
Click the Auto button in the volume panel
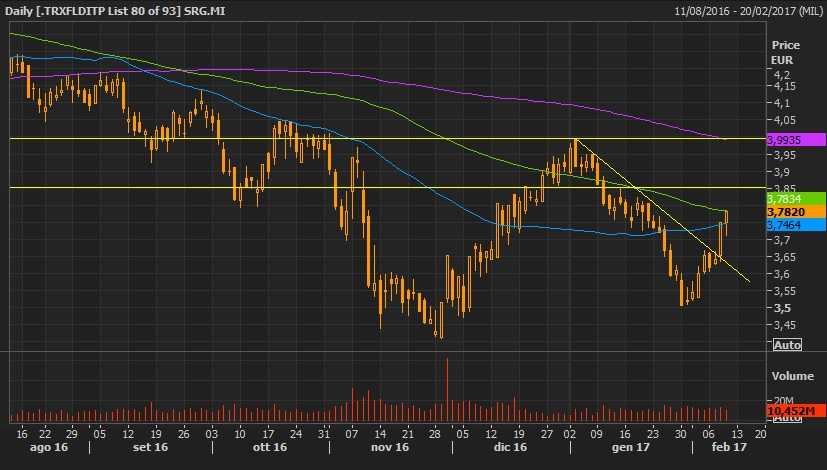pos(788,418)
